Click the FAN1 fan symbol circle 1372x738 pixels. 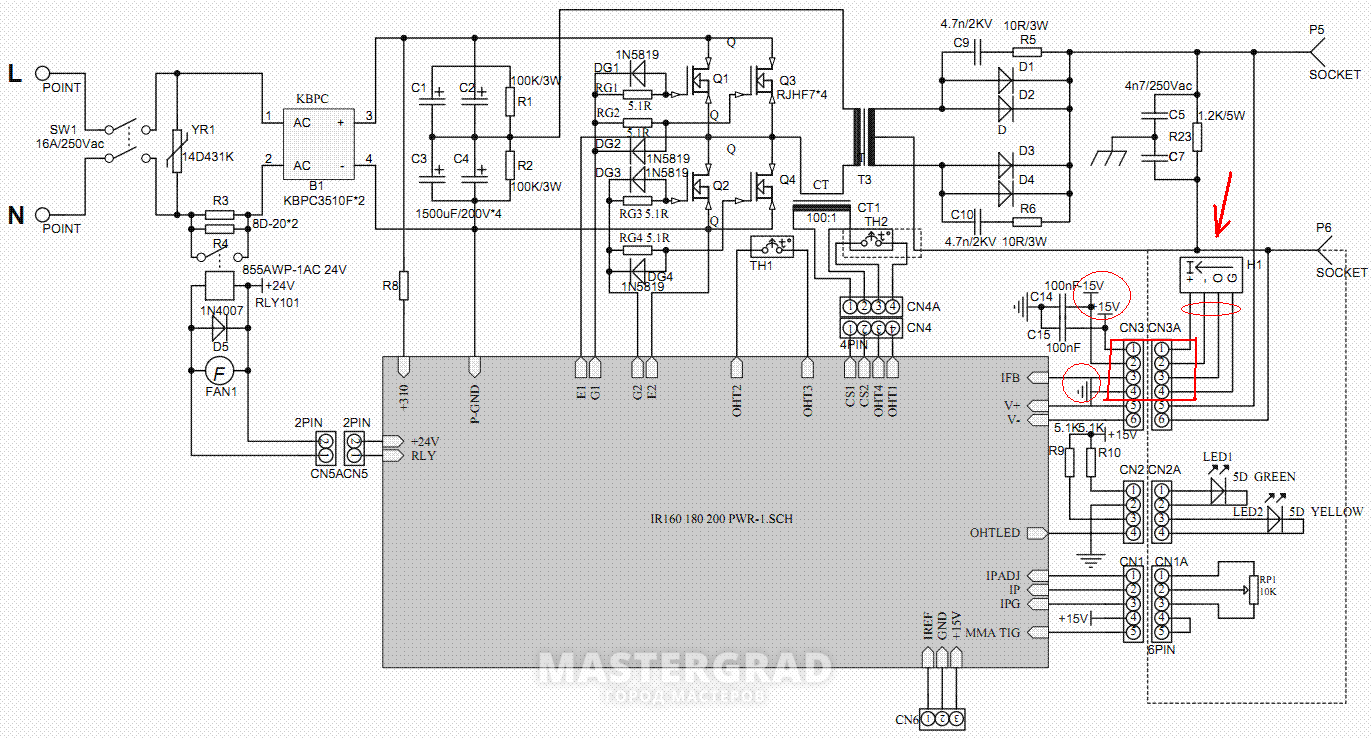click(221, 372)
